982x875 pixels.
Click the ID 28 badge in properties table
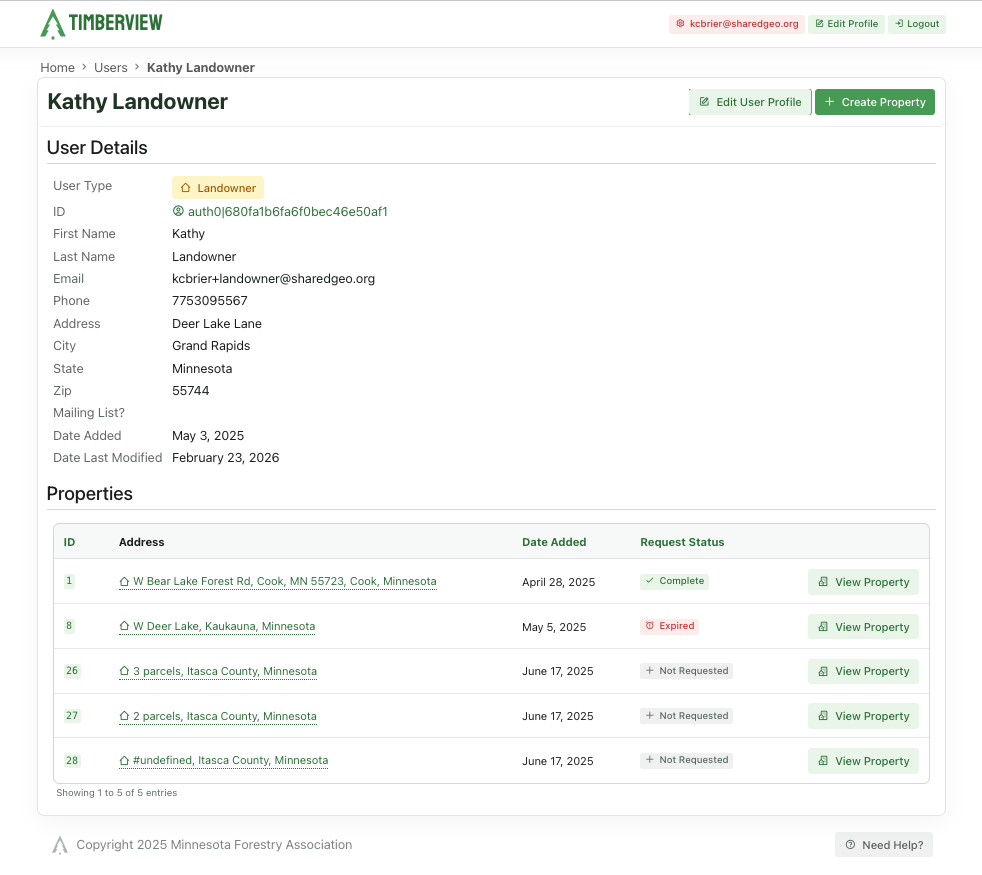[72, 760]
